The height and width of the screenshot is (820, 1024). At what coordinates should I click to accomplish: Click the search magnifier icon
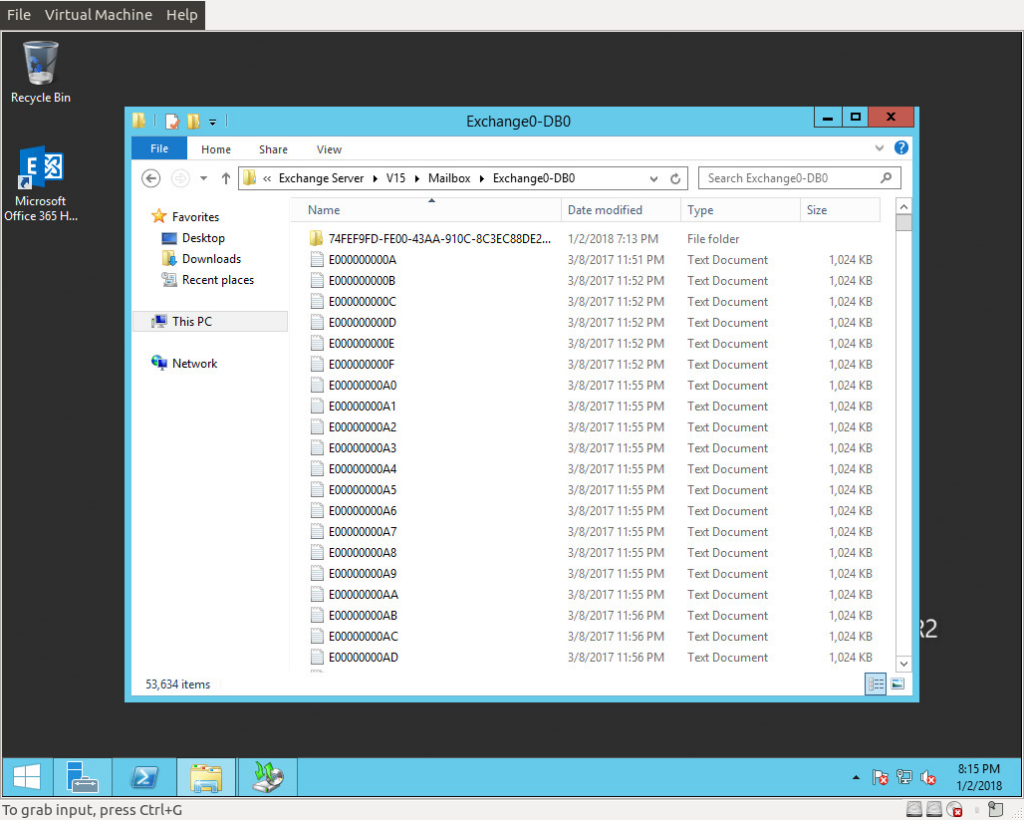pyautogui.click(x=886, y=178)
